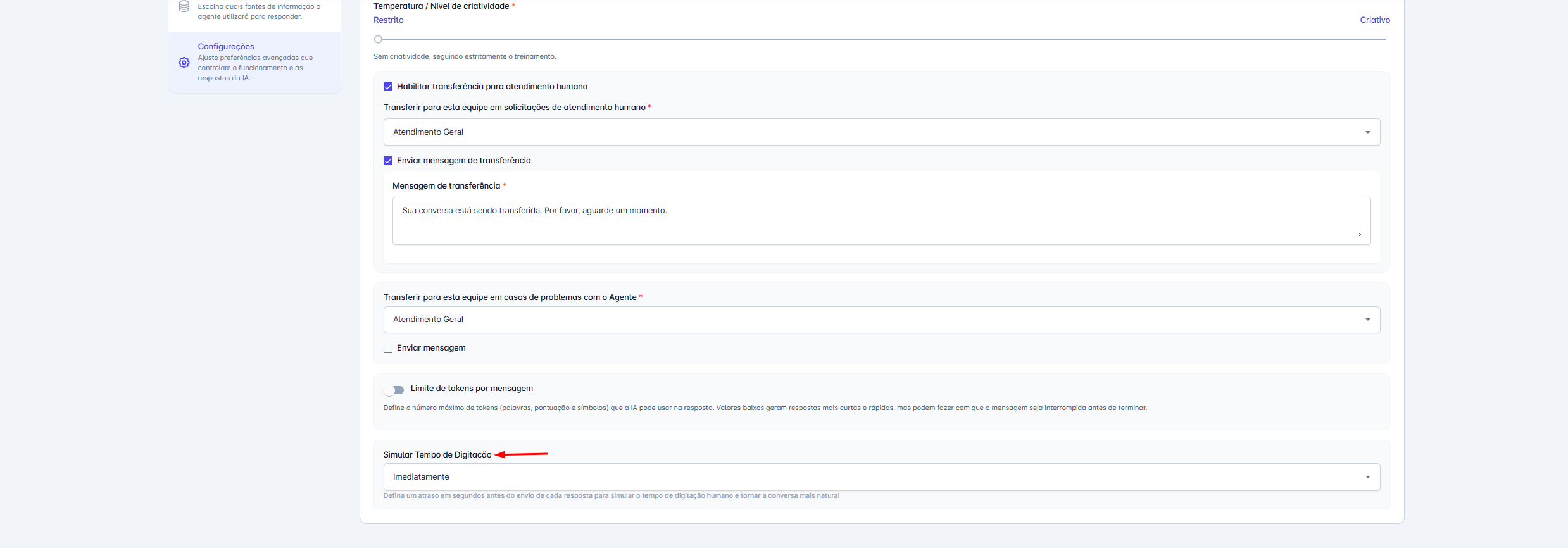The height and width of the screenshot is (548, 1568).
Task: Enable the Limite de tokens por mensagem toggle
Action: coord(394,390)
